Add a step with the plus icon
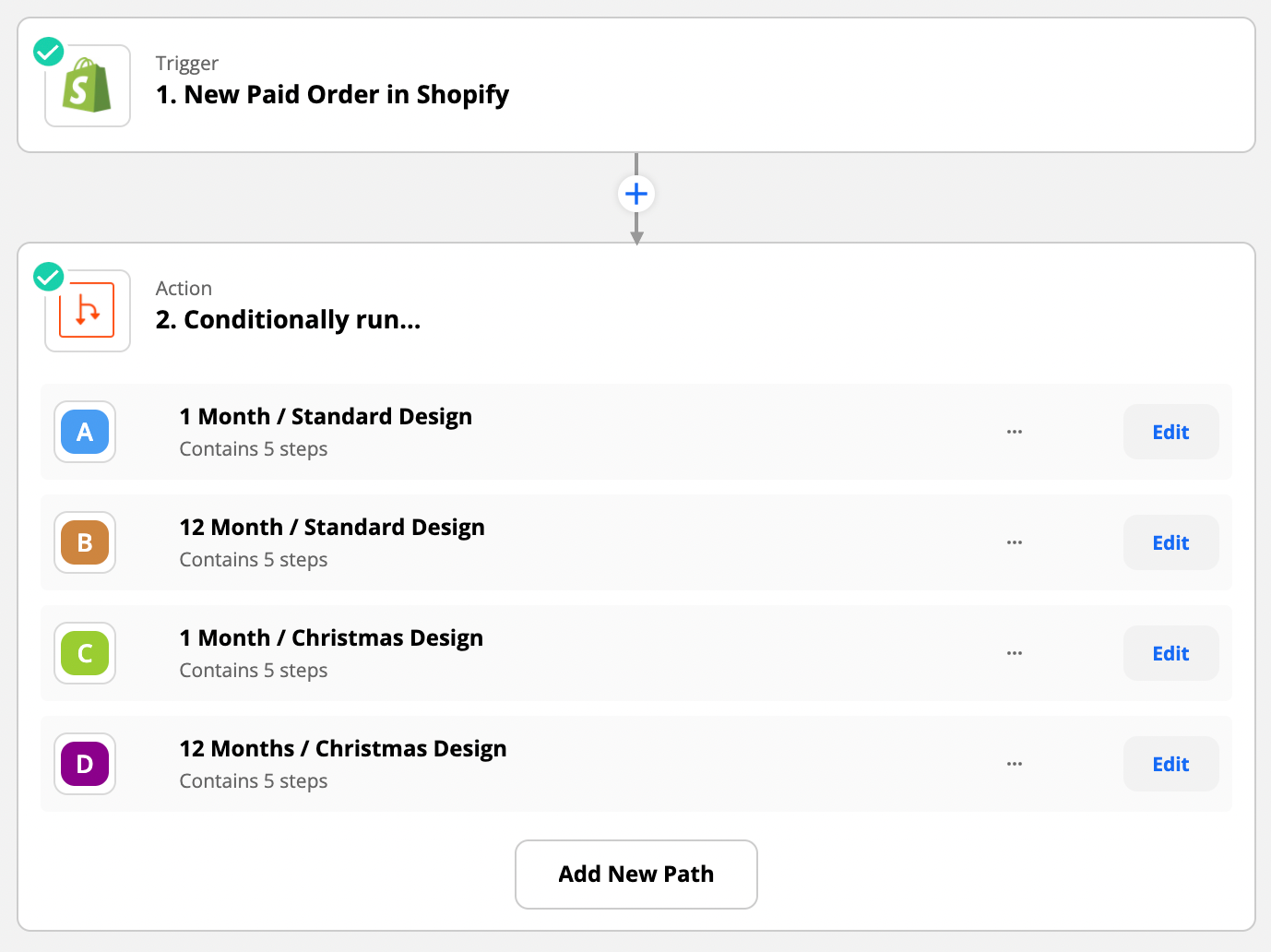Viewport: 1271px width, 952px height. 636,194
